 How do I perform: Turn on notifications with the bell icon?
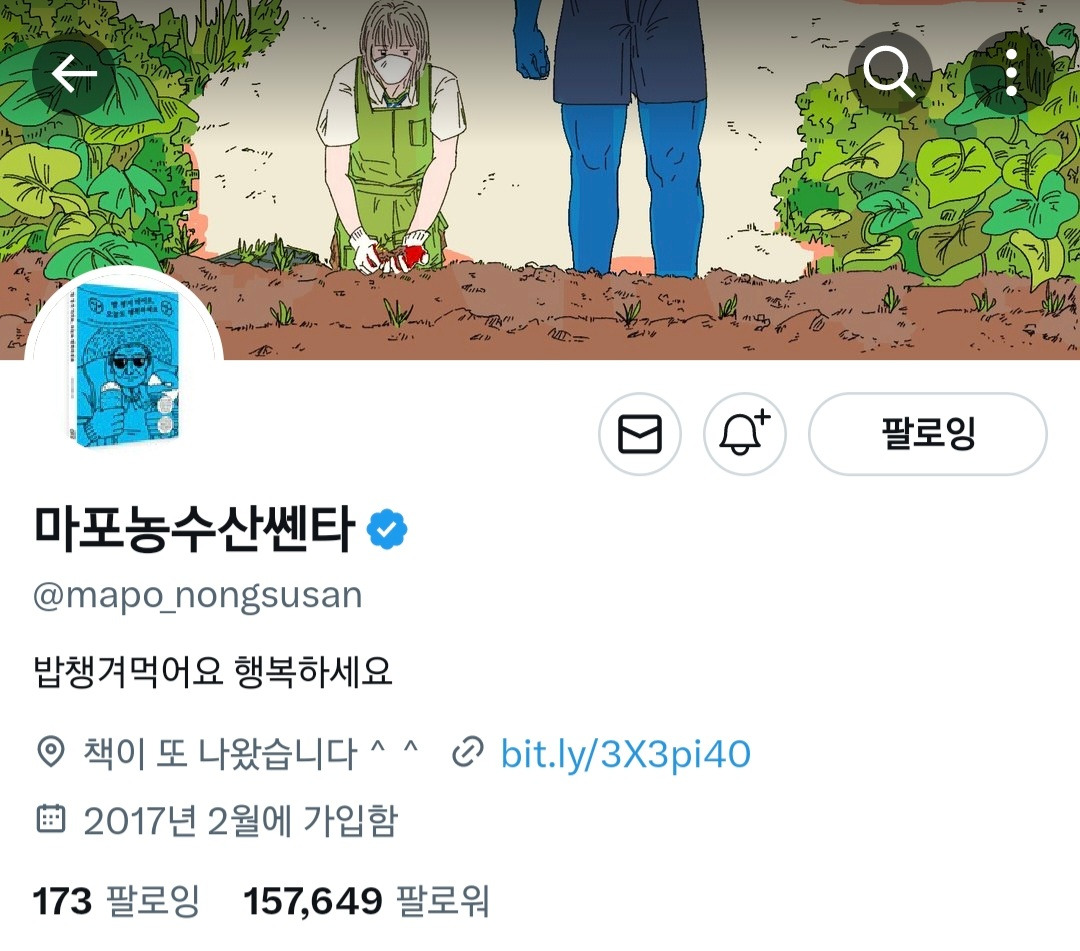click(745, 434)
